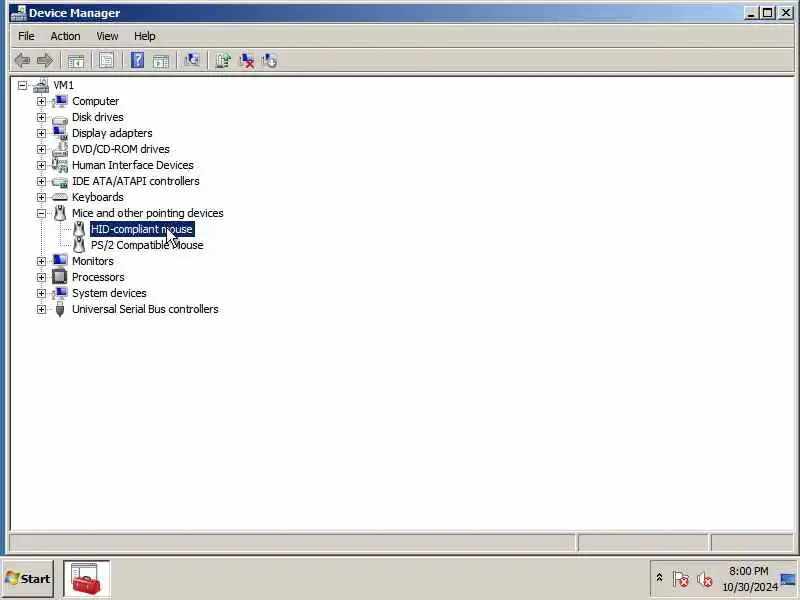Collapse the VM1 root node

click(22, 85)
